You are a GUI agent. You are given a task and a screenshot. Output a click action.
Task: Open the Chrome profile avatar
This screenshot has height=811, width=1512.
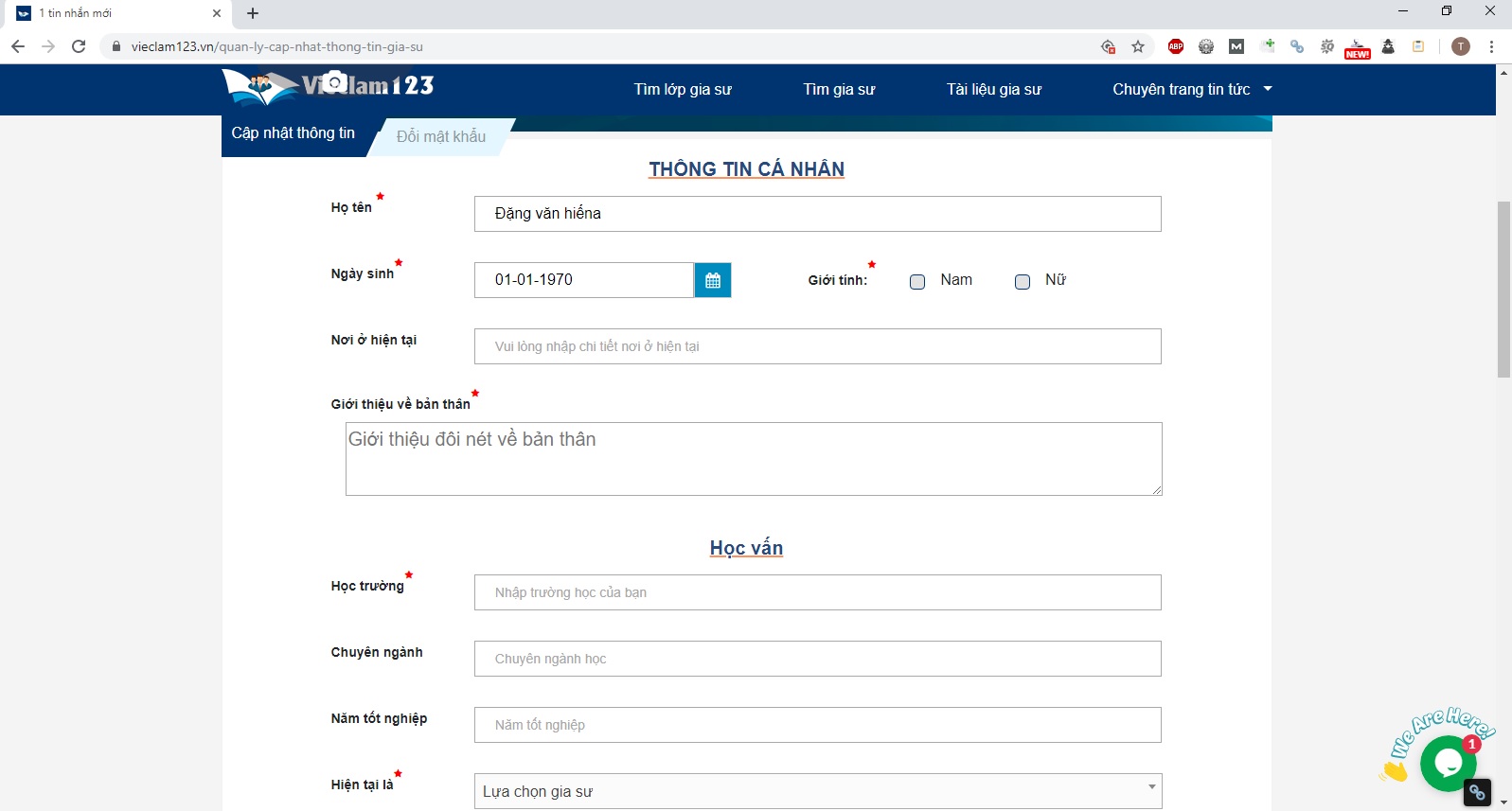(x=1461, y=46)
